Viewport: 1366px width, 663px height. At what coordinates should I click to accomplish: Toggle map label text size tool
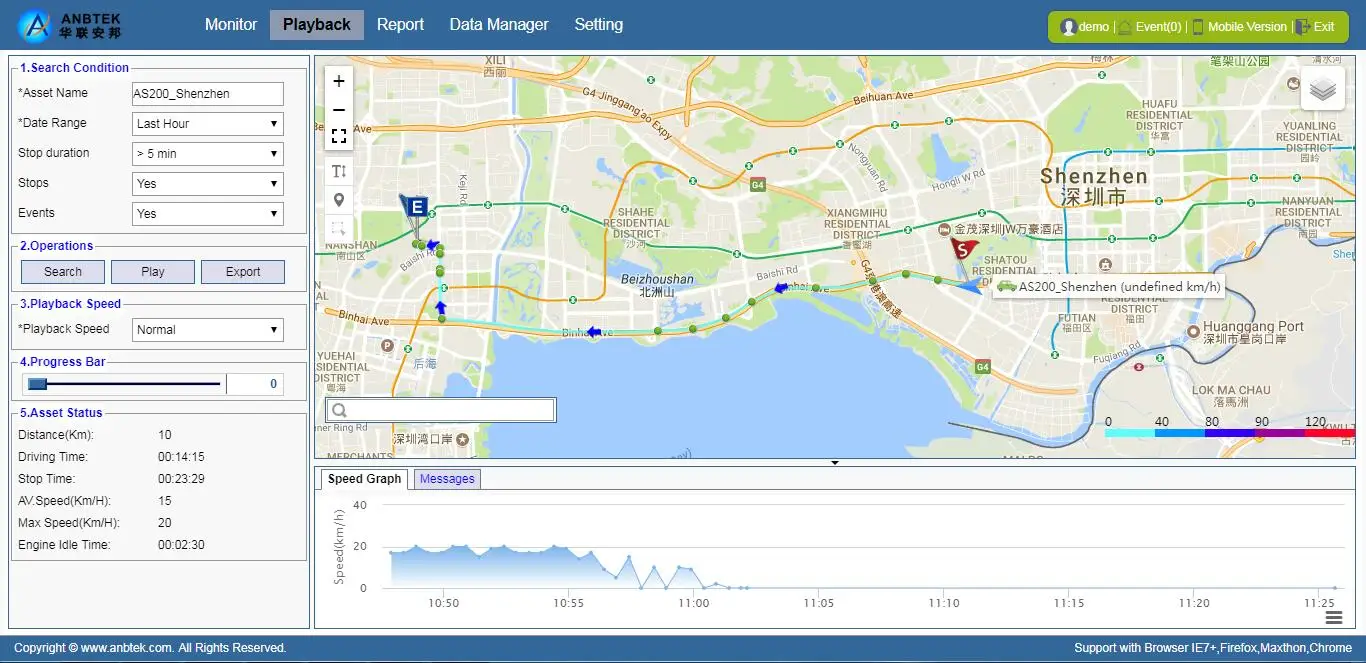point(338,170)
